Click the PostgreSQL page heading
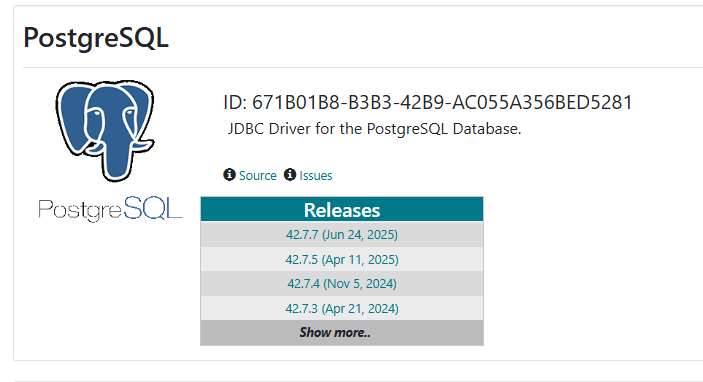 pyautogui.click(x=96, y=38)
